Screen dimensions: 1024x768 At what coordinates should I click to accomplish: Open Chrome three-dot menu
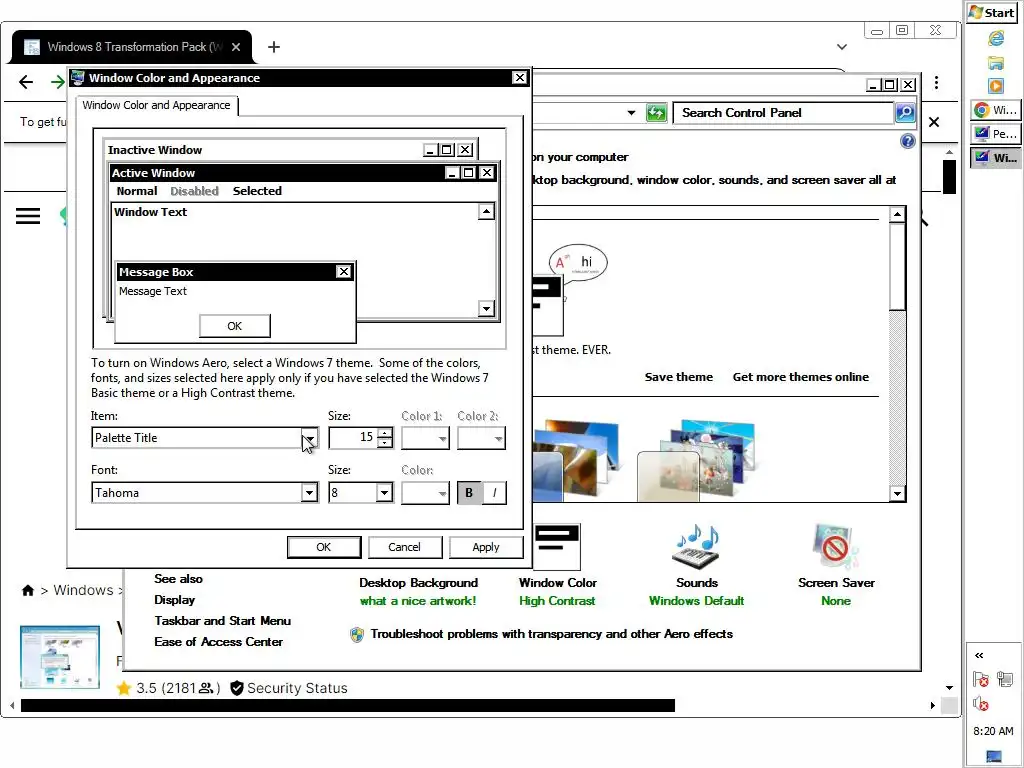(936, 82)
